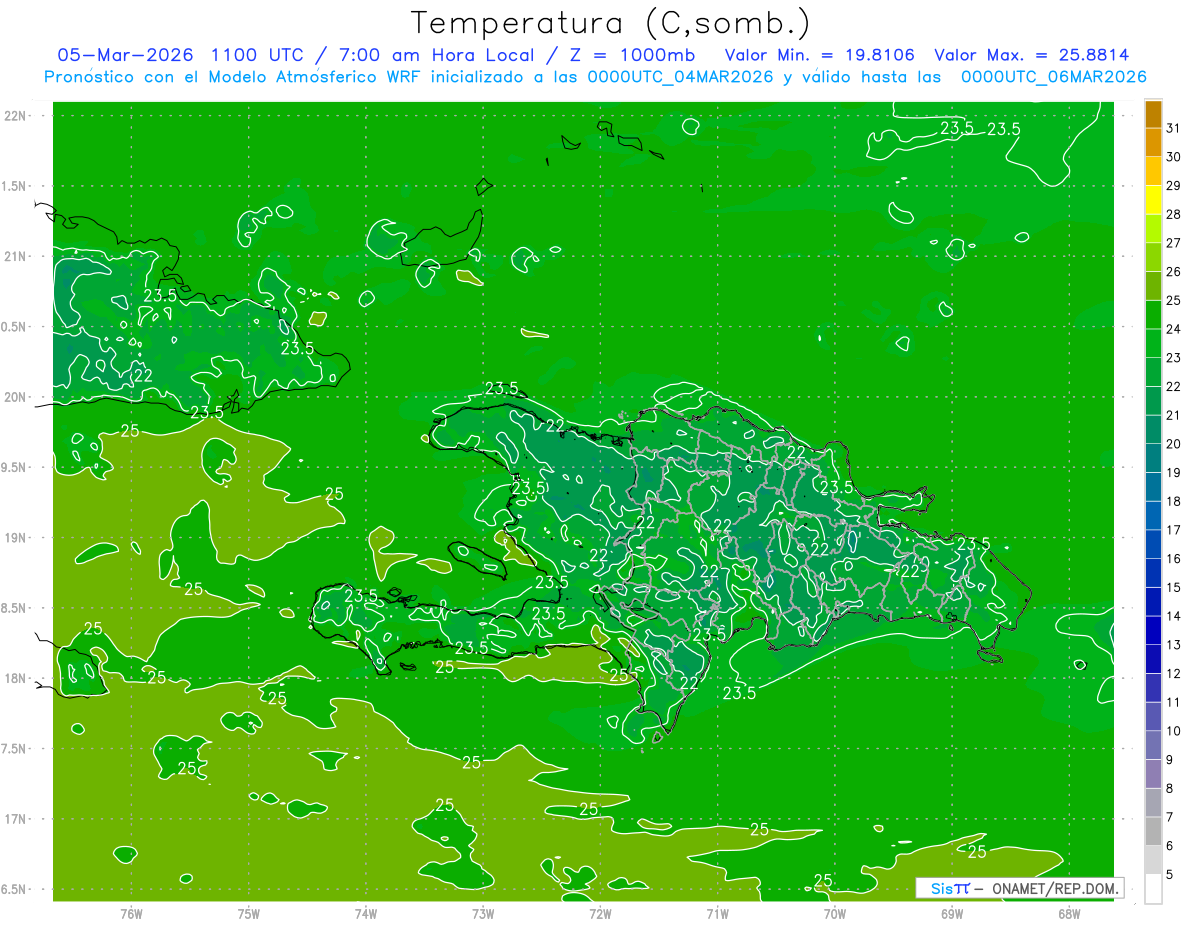This screenshot has width=1200, height=927.
Task: Pick the olive-green legend swatch between 25 and 26
Action: (x=1153, y=286)
